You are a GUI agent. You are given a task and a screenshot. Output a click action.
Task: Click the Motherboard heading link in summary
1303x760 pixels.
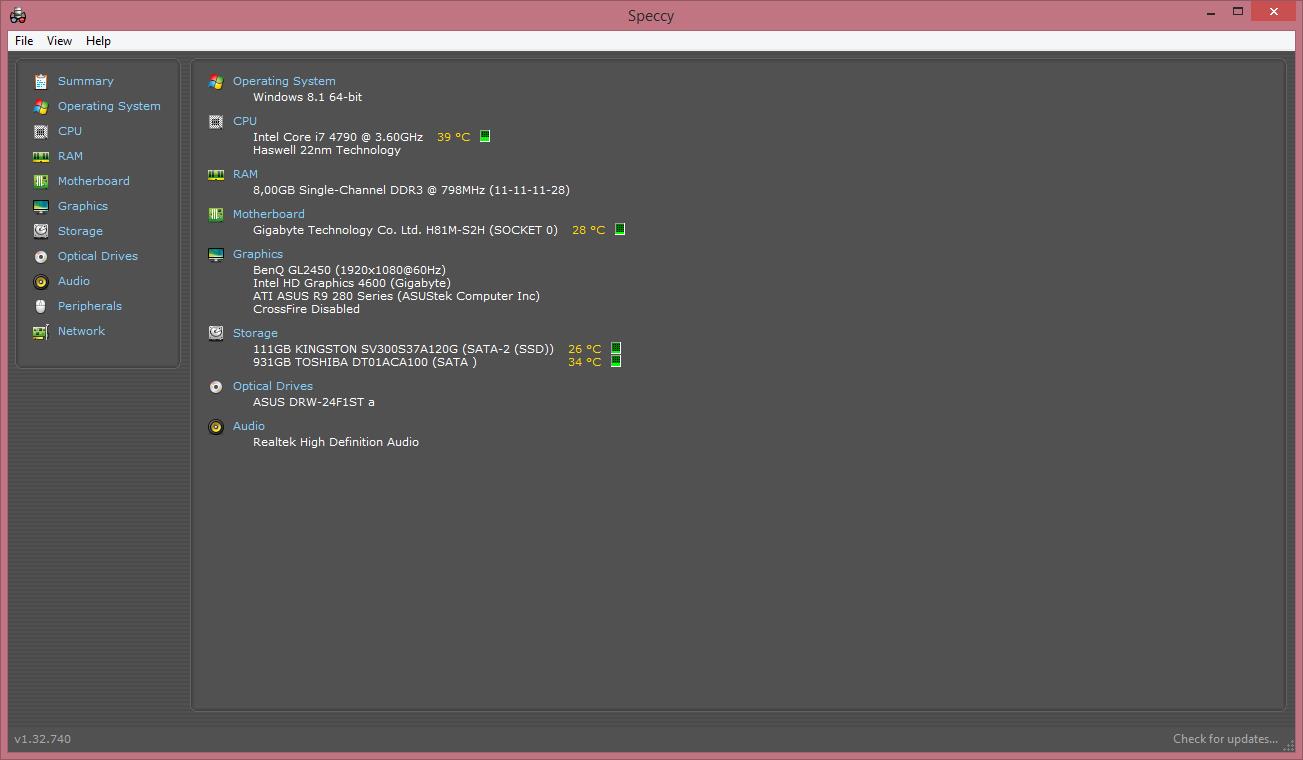pyautogui.click(x=269, y=214)
